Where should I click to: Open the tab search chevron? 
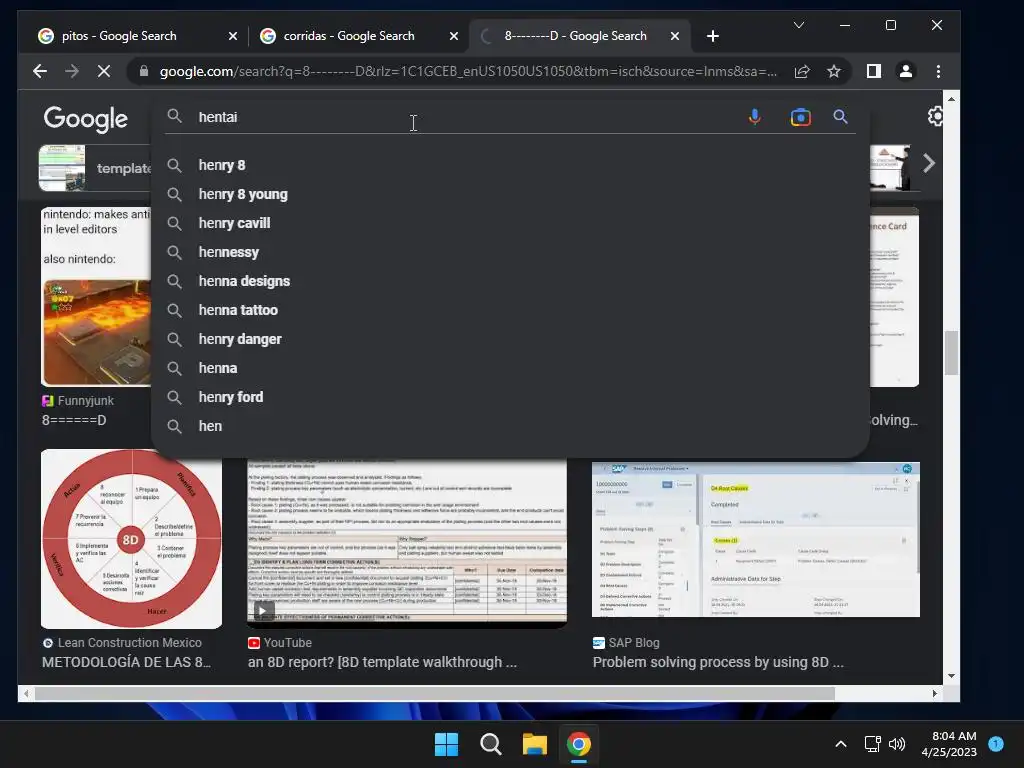click(799, 25)
